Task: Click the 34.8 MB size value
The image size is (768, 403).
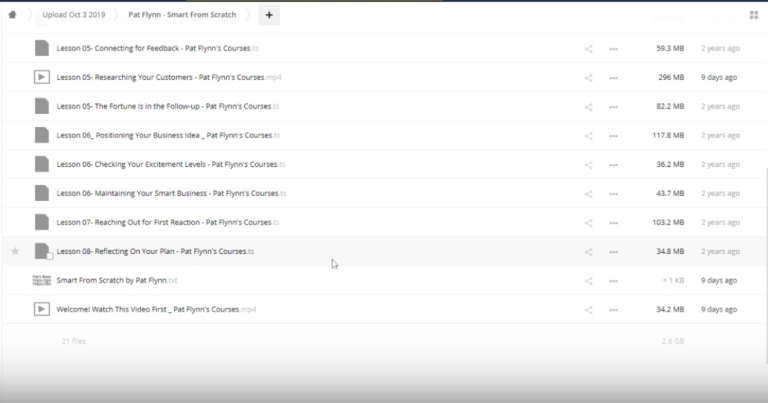Action: 670,251
